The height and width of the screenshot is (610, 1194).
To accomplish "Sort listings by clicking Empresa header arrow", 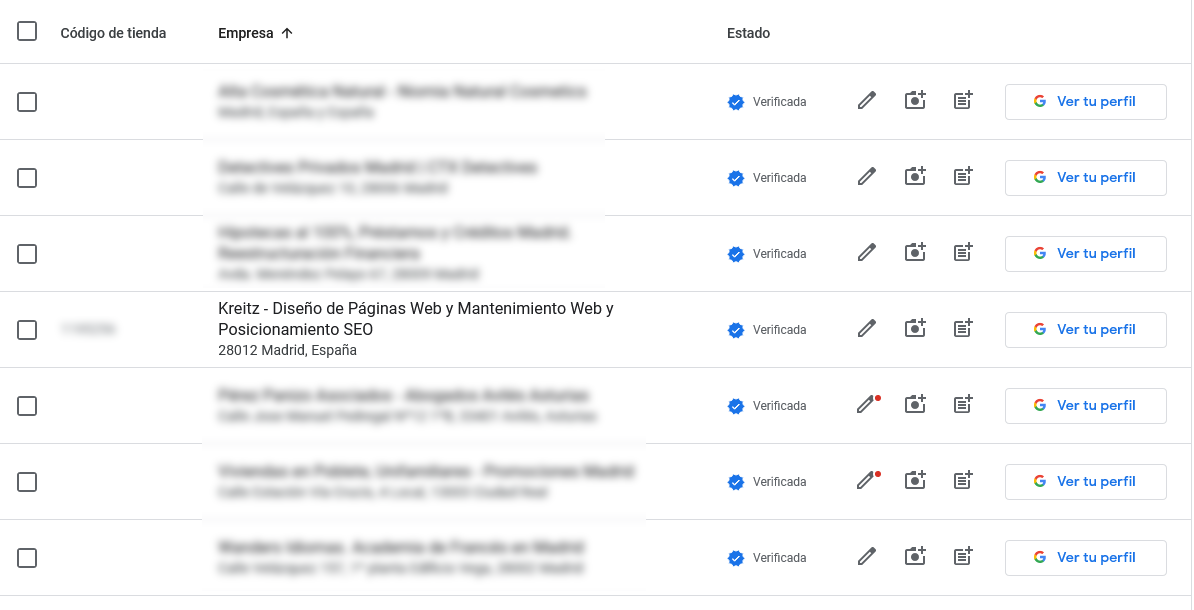I will tap(287, 32).
